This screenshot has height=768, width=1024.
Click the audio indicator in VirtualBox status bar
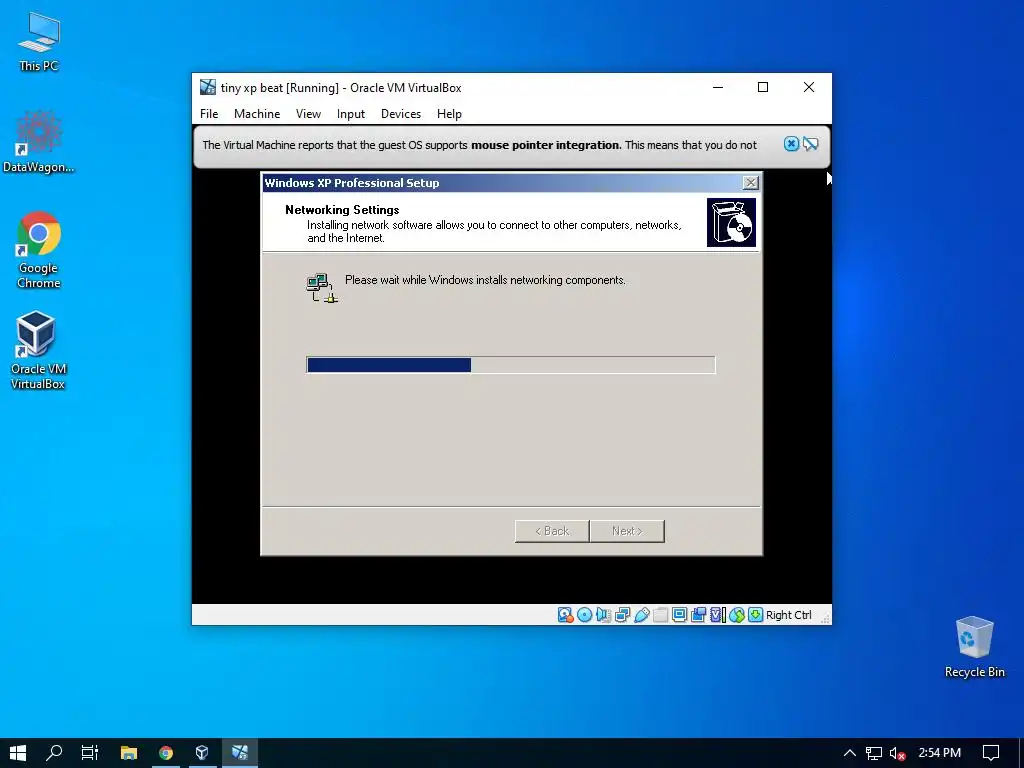tap(603, 615)
